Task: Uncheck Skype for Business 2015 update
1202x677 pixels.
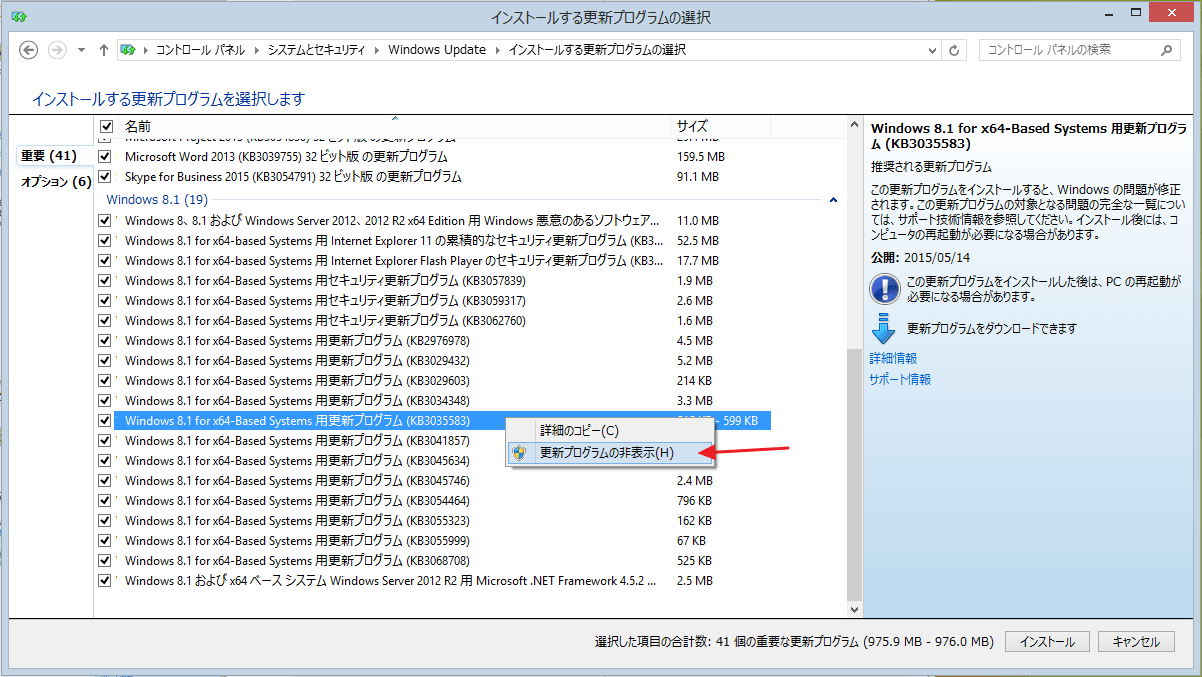Action: point(105,177)
